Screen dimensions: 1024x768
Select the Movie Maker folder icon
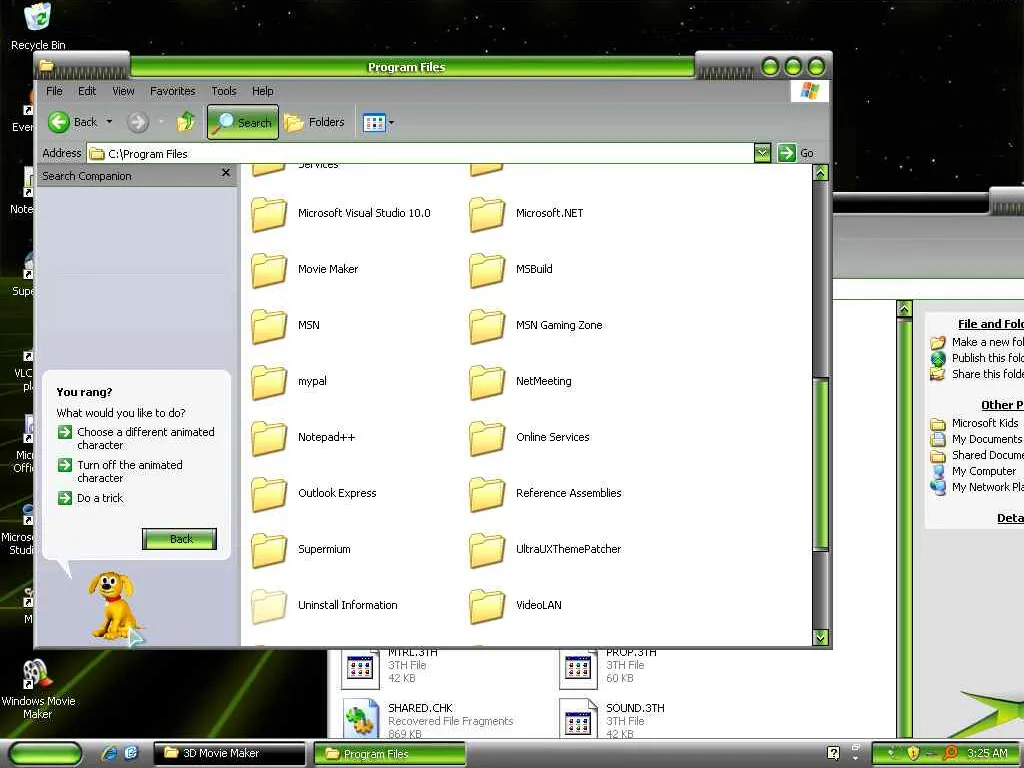269,270
